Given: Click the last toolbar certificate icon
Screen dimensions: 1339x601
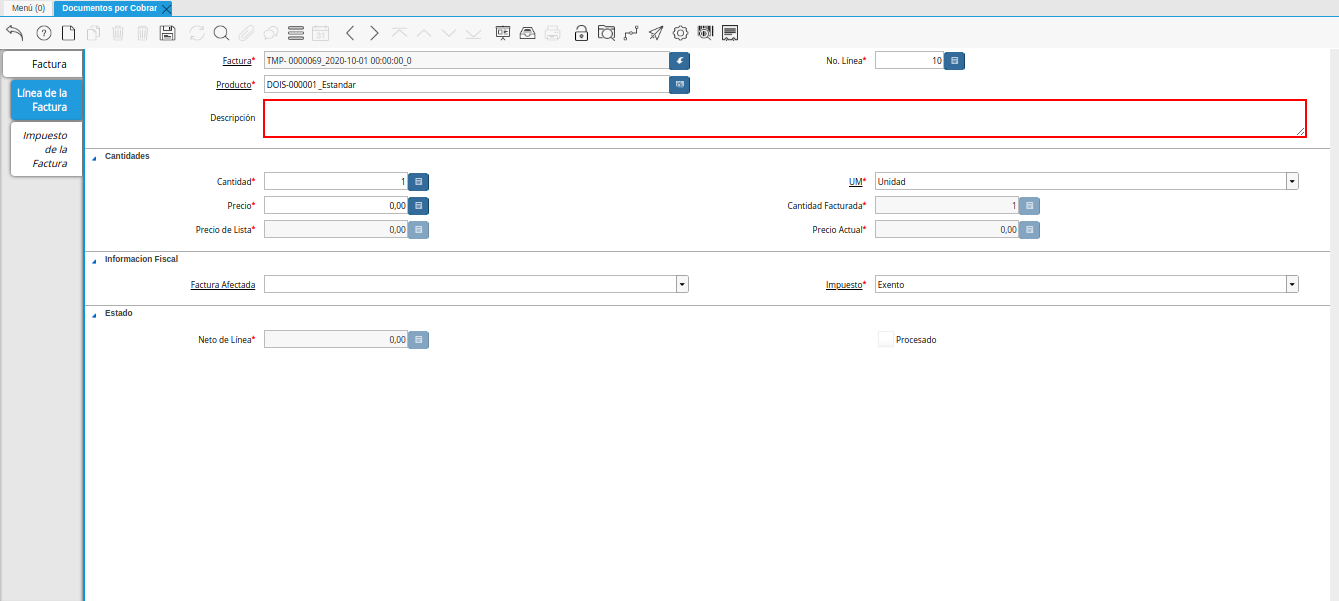Looking at the screenshot, I should pos(730,33).
